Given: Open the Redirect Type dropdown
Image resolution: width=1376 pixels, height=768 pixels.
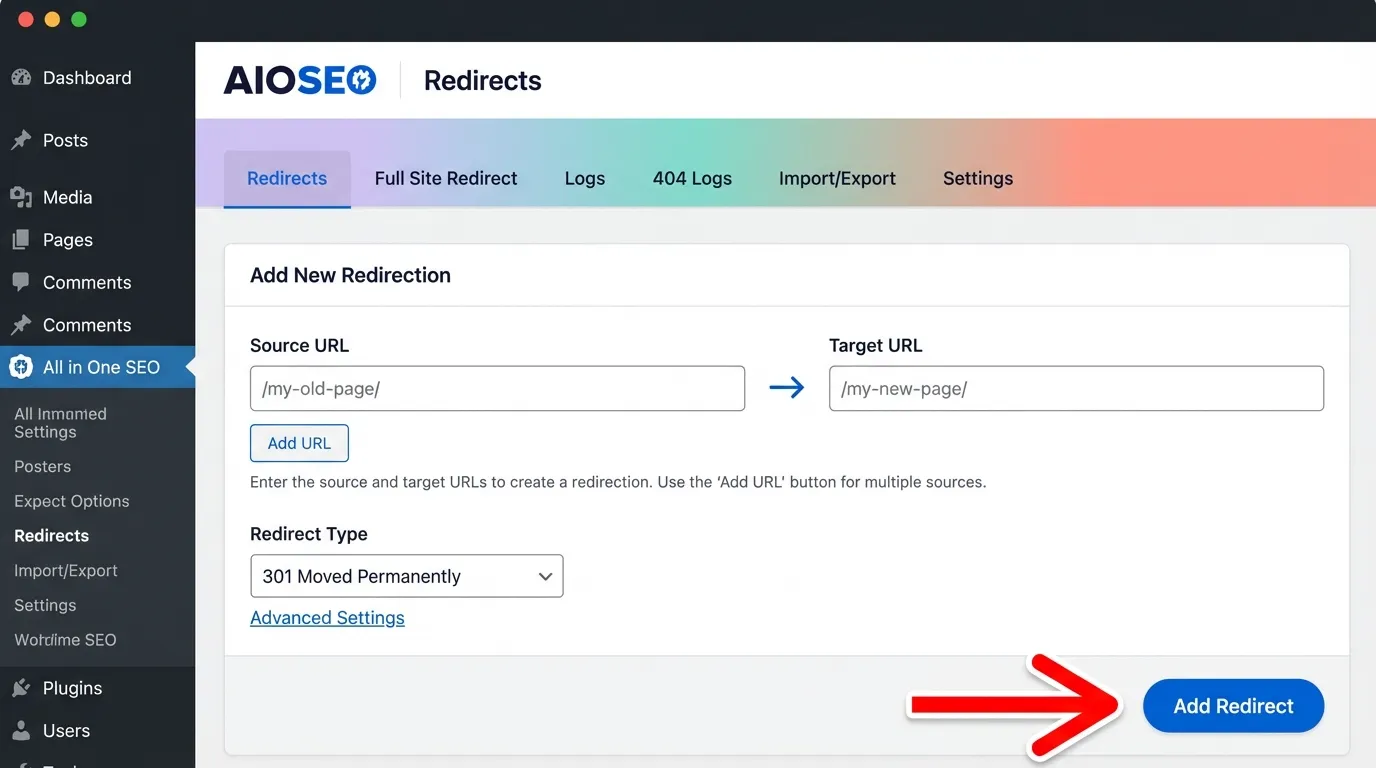Looking at the screenshot, I should pos(406,576).
